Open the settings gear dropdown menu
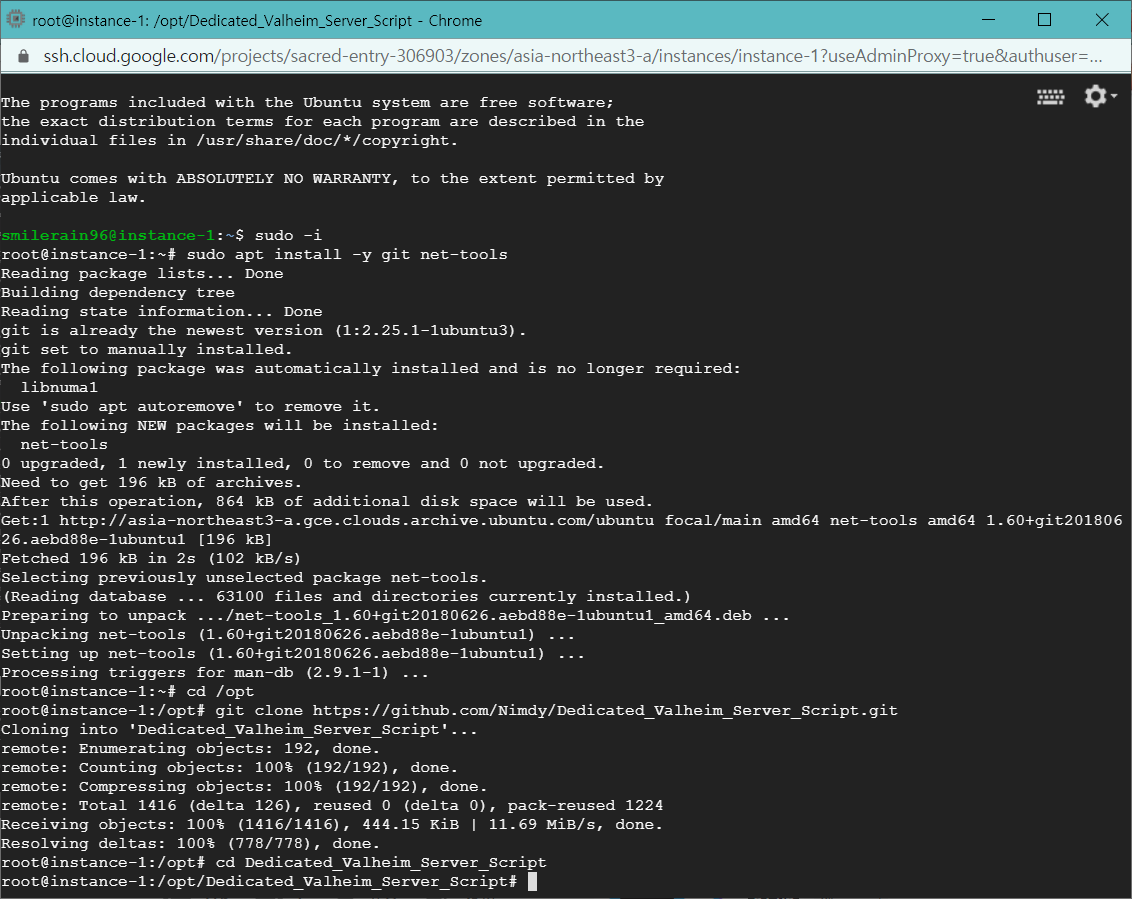 [1100, 96]
